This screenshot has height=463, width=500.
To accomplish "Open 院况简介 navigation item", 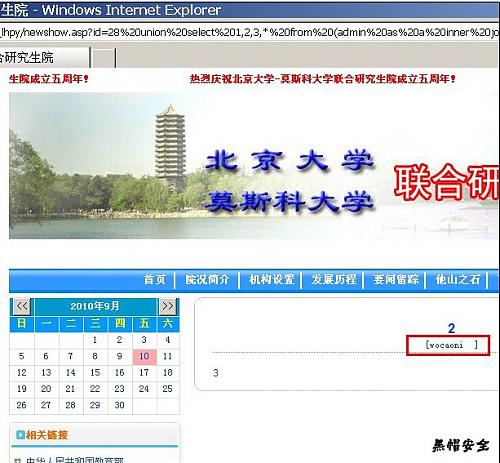I will [207, 279].
